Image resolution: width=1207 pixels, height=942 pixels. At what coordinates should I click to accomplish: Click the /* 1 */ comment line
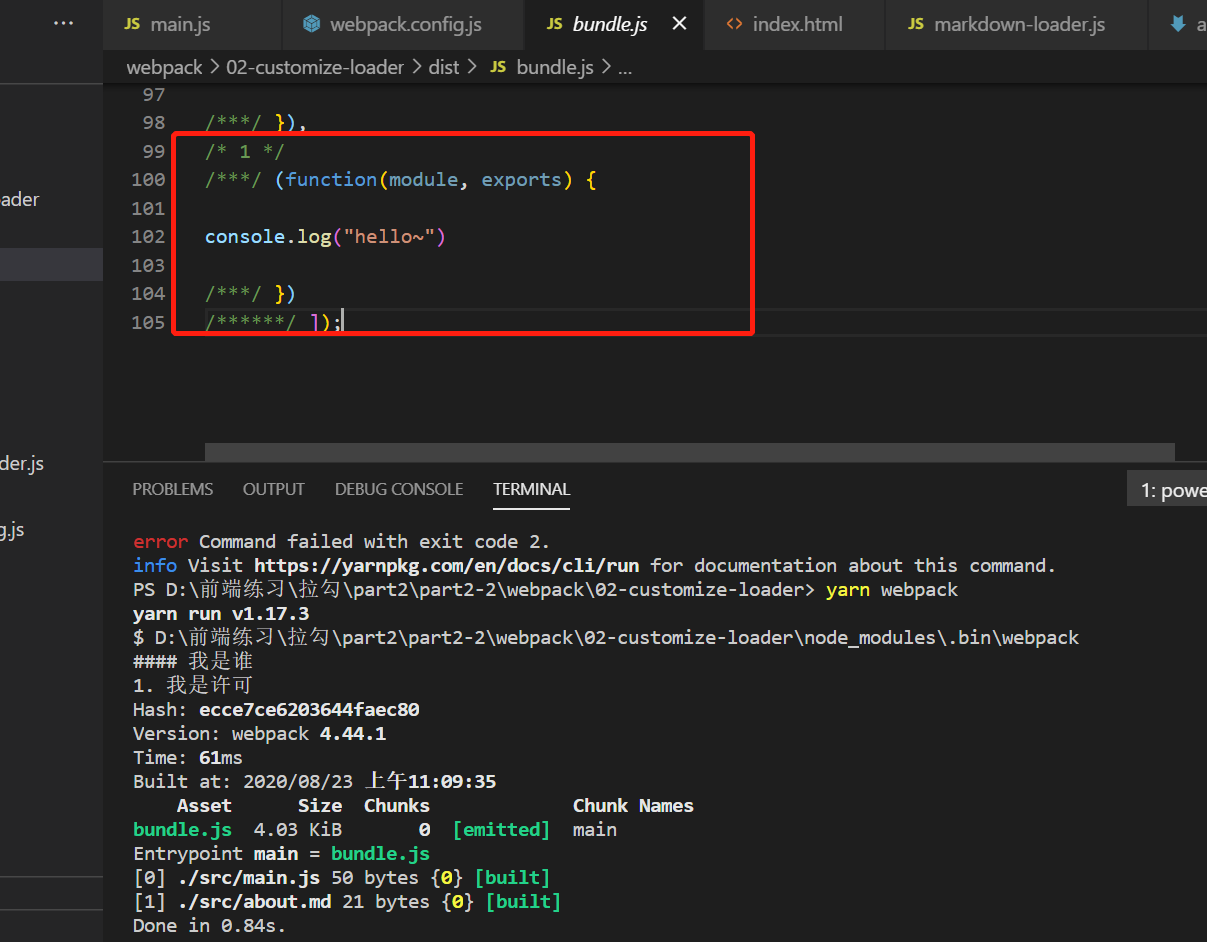point(245,151)
